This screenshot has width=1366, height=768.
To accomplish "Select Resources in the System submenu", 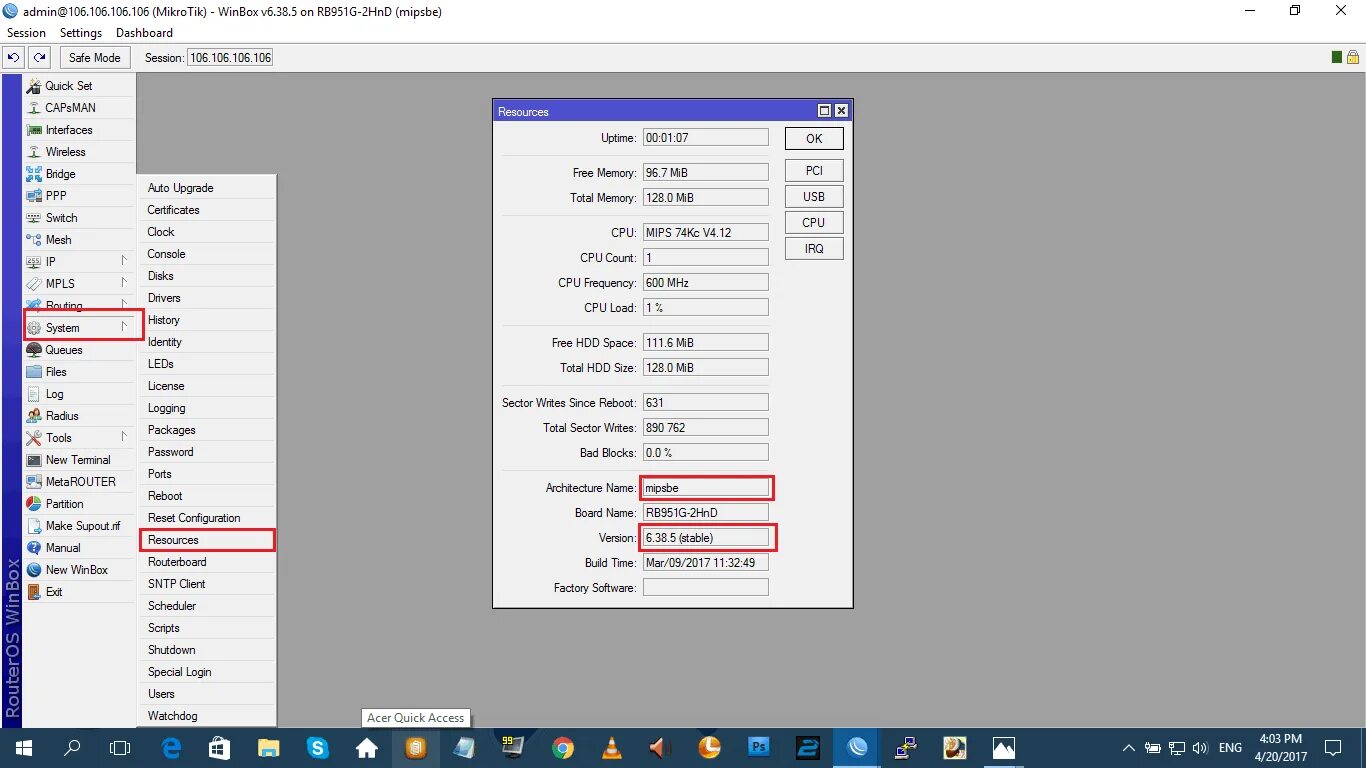I will (x=206, y=540).
